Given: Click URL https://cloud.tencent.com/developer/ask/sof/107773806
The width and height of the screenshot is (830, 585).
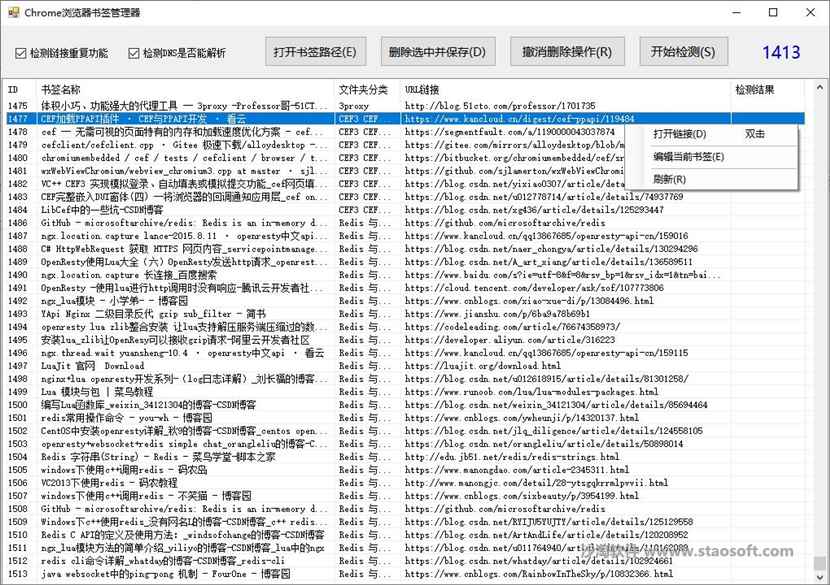Looking at the screenshot, I should pyautogui.click(x=534, y=288).
